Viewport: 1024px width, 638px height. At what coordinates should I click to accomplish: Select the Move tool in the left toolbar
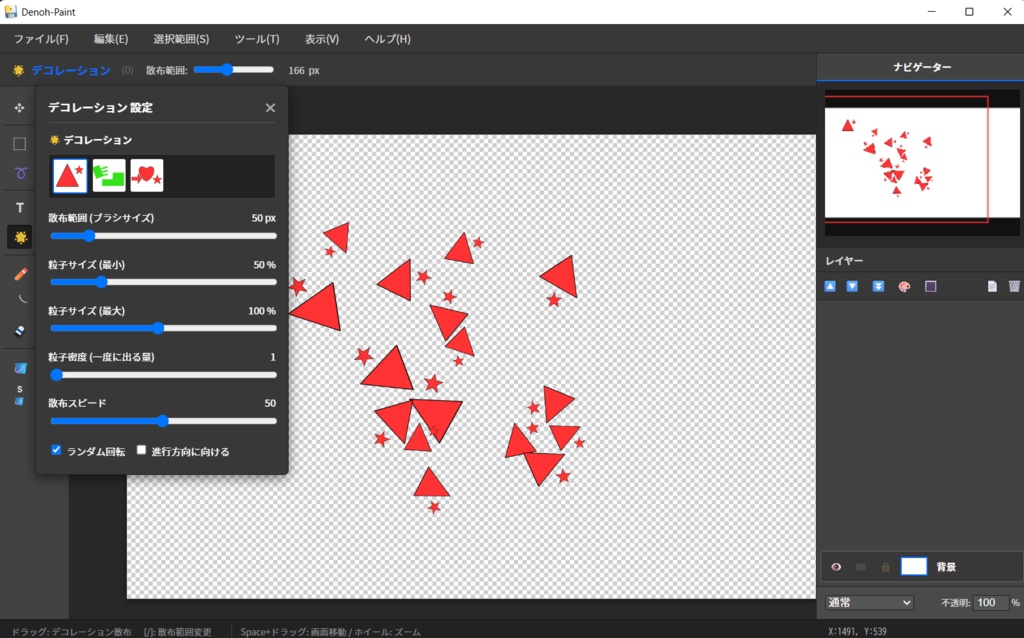[x=20, y=108]
